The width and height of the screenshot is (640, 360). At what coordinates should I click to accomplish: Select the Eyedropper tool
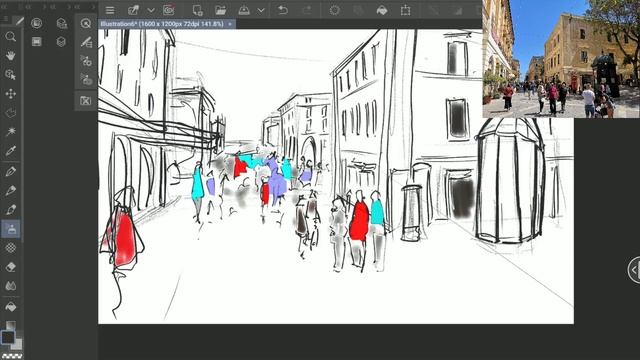(11, 151)
